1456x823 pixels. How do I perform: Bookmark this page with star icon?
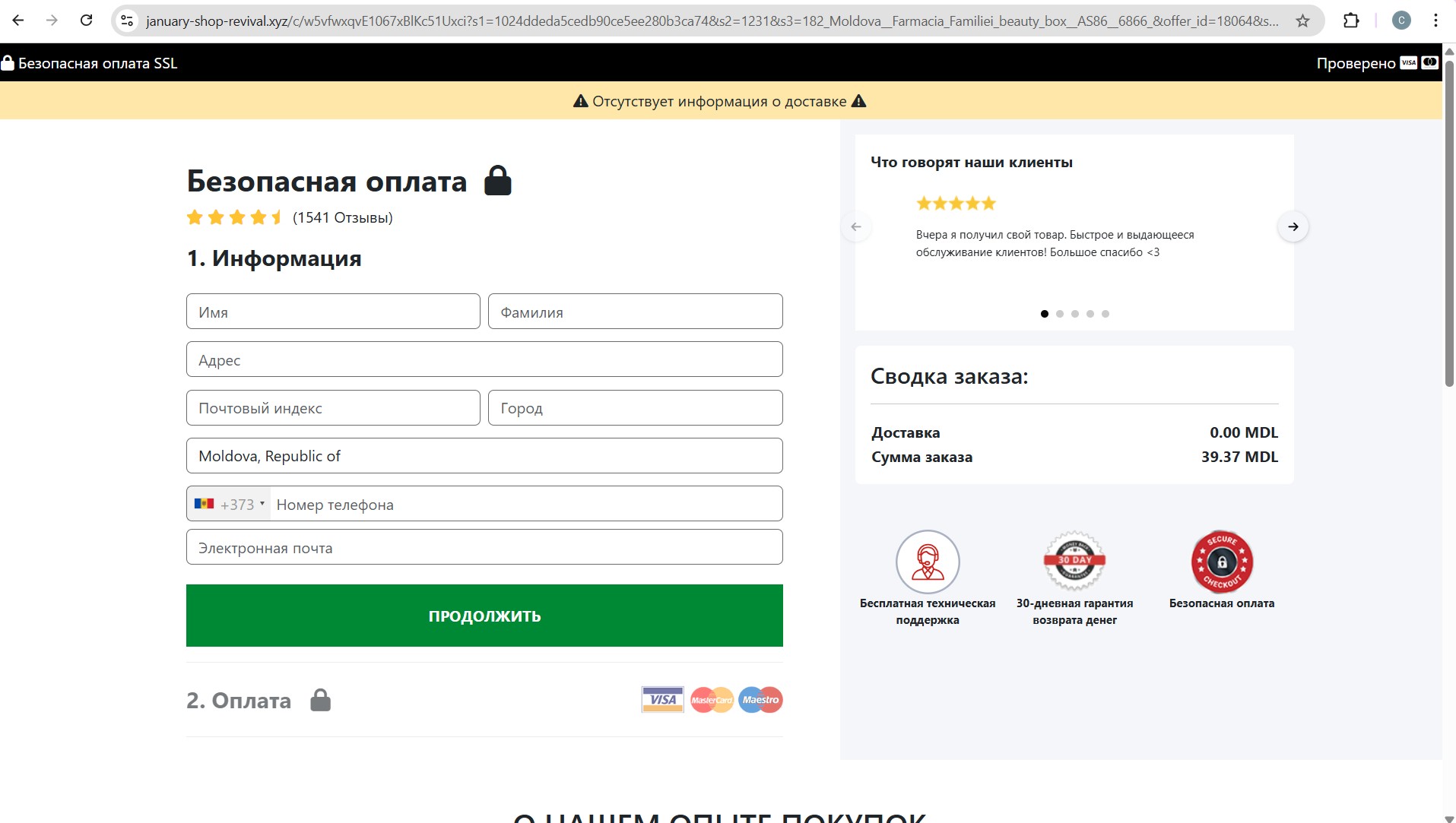pyautogui.click(x=1302, y=21)
